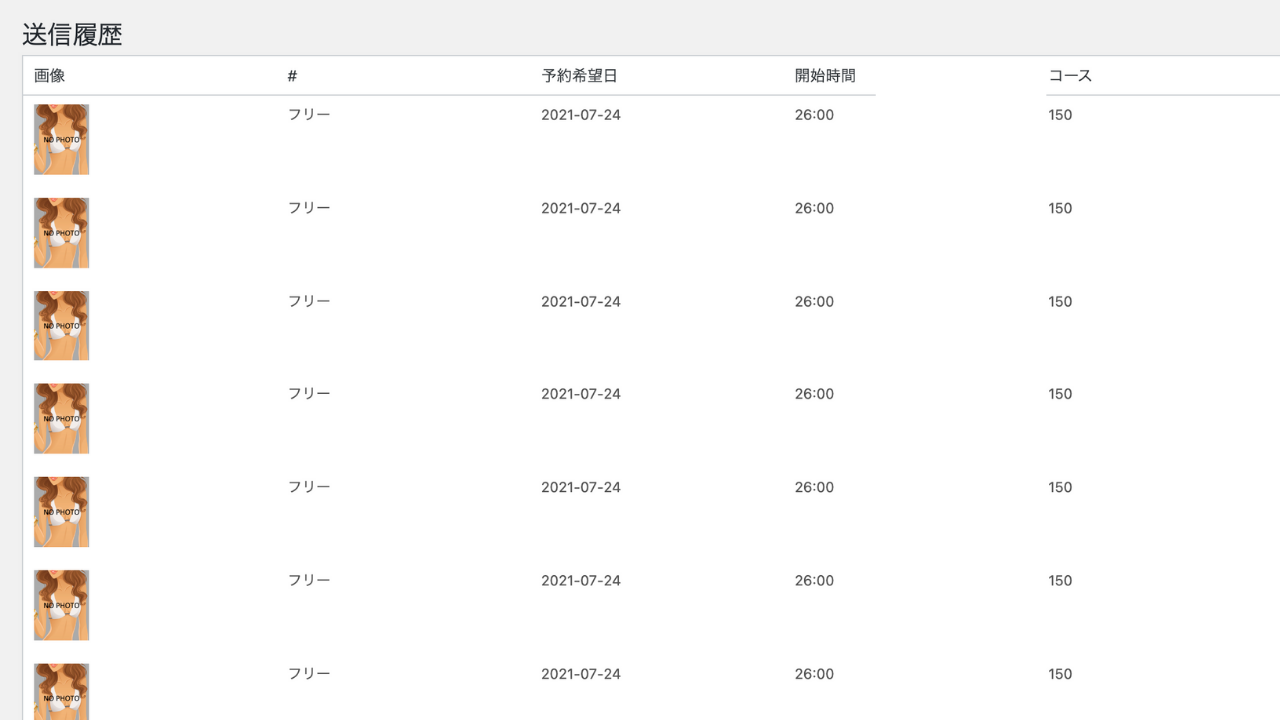
Task: Click the partially visible seventh row thumbnail
Action: coord(61,692)
